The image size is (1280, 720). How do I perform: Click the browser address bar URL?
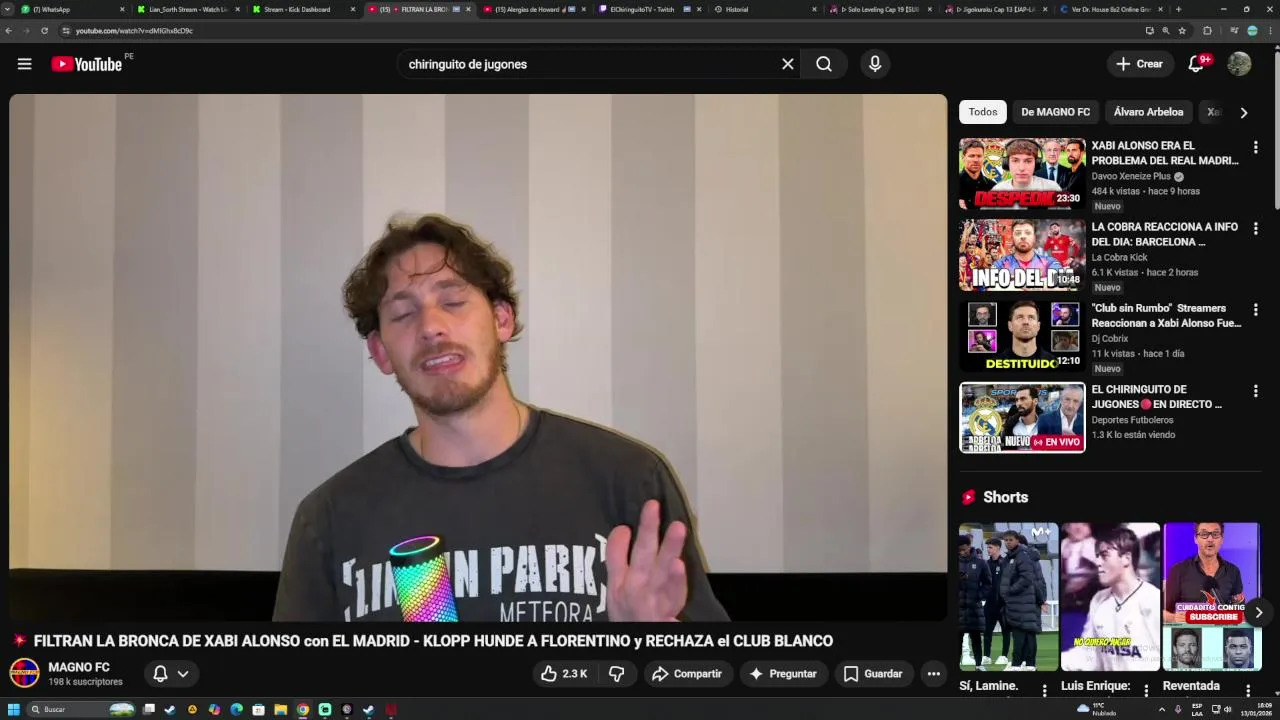click(134, 31)
